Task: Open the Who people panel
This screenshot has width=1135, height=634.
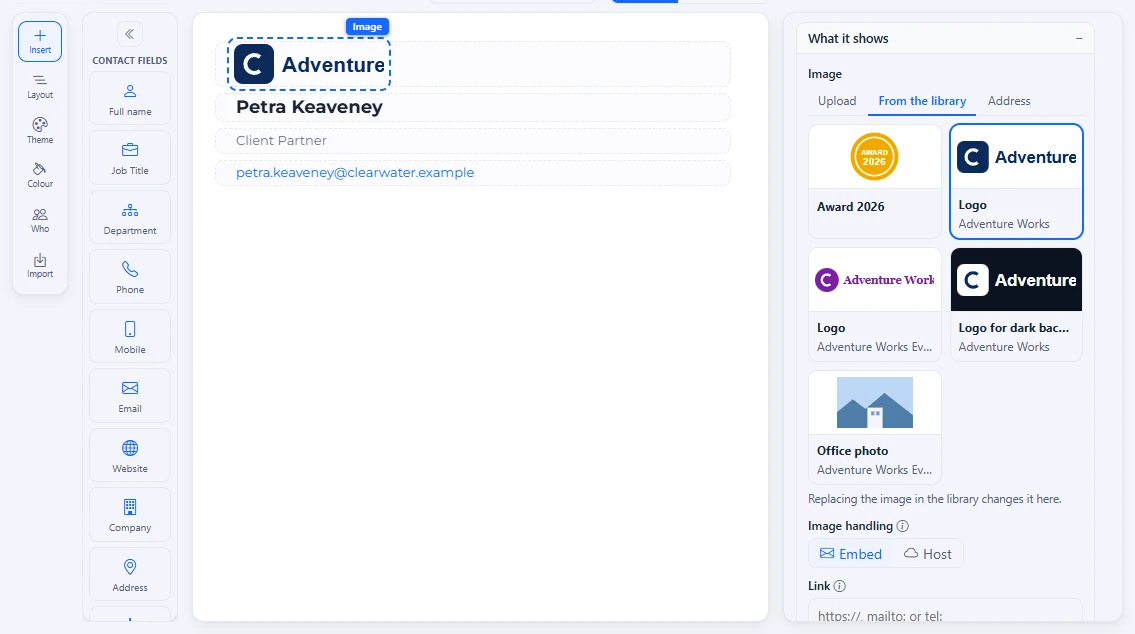Action: click(x=40, y=220)
